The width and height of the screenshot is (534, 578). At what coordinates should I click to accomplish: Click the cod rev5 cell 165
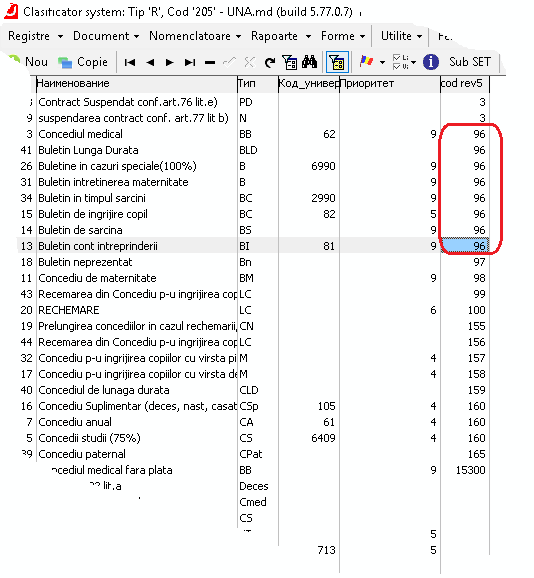tap(465, 454)
